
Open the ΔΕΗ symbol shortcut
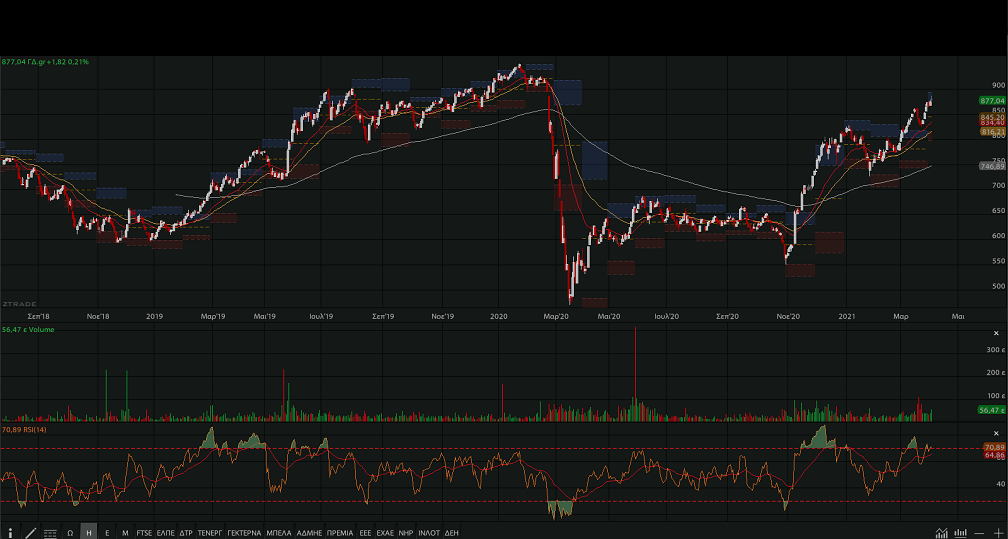pyautogui.click(x=451, y=533)
